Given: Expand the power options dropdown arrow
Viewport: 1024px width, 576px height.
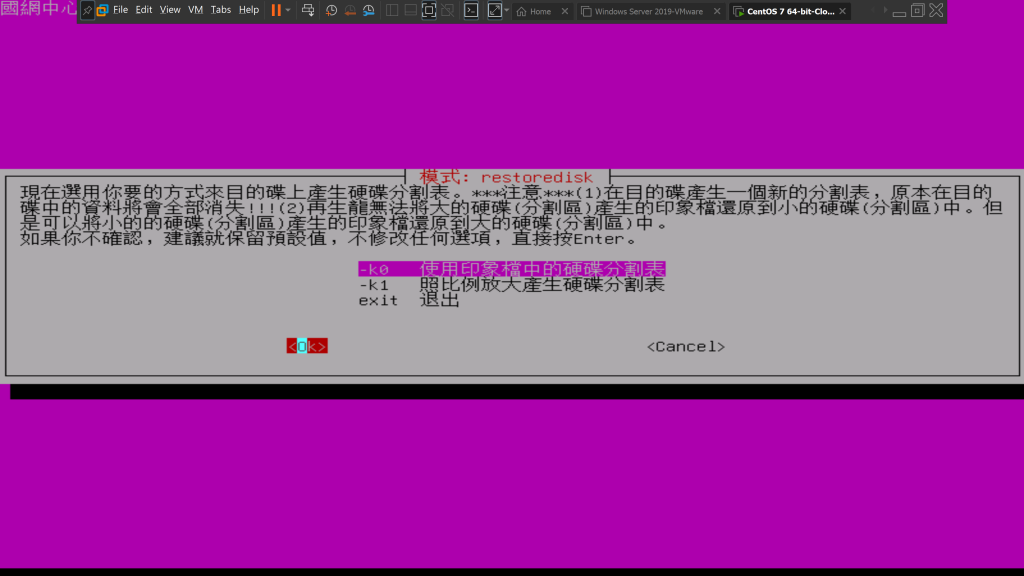Looking at the screenshot, I should [x=288, y=10].
